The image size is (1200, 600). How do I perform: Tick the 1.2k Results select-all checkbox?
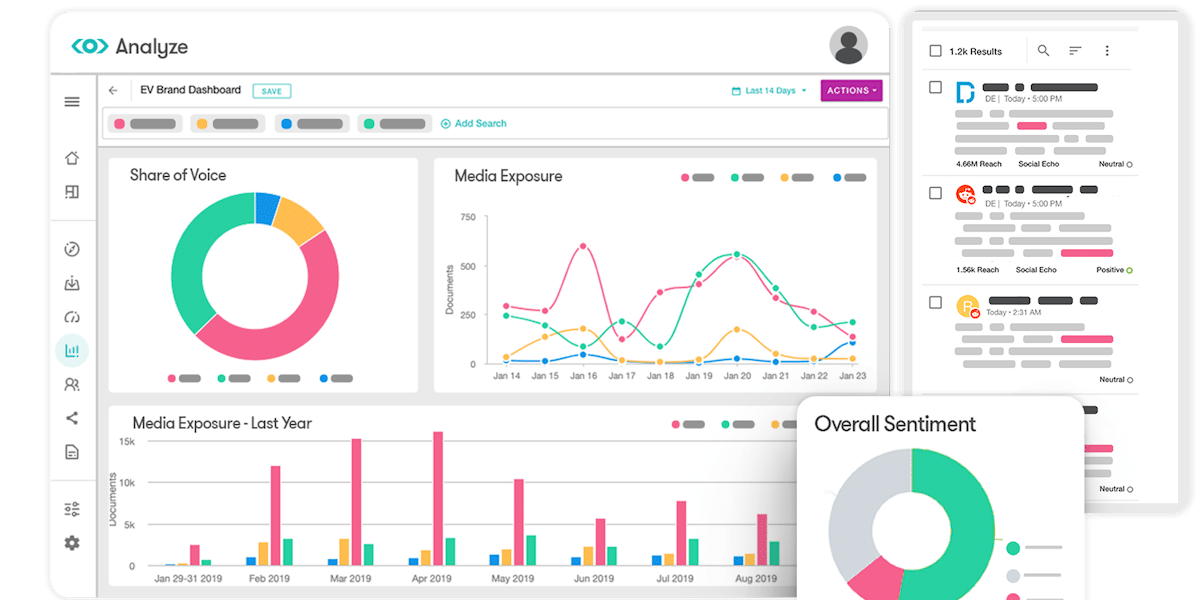pos(935,51)
